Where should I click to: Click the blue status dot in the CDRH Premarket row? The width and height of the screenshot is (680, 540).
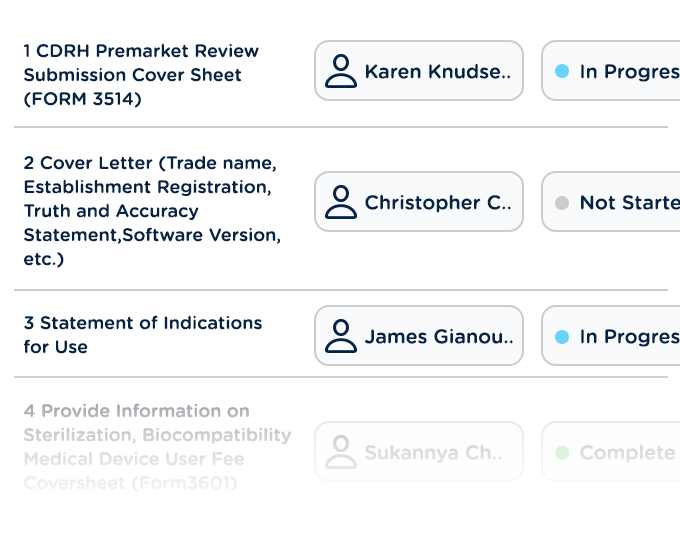click(x=562, y=71)
